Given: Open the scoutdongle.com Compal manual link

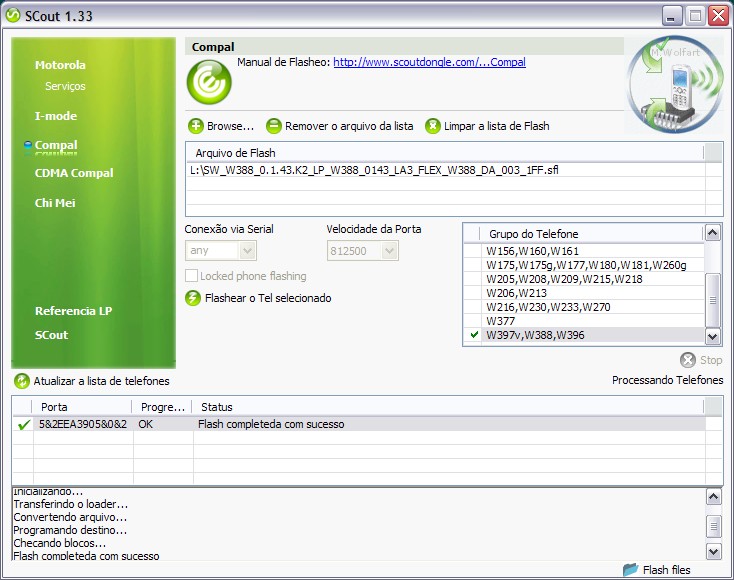Looking at the screenshot, I should coord(429,62).
